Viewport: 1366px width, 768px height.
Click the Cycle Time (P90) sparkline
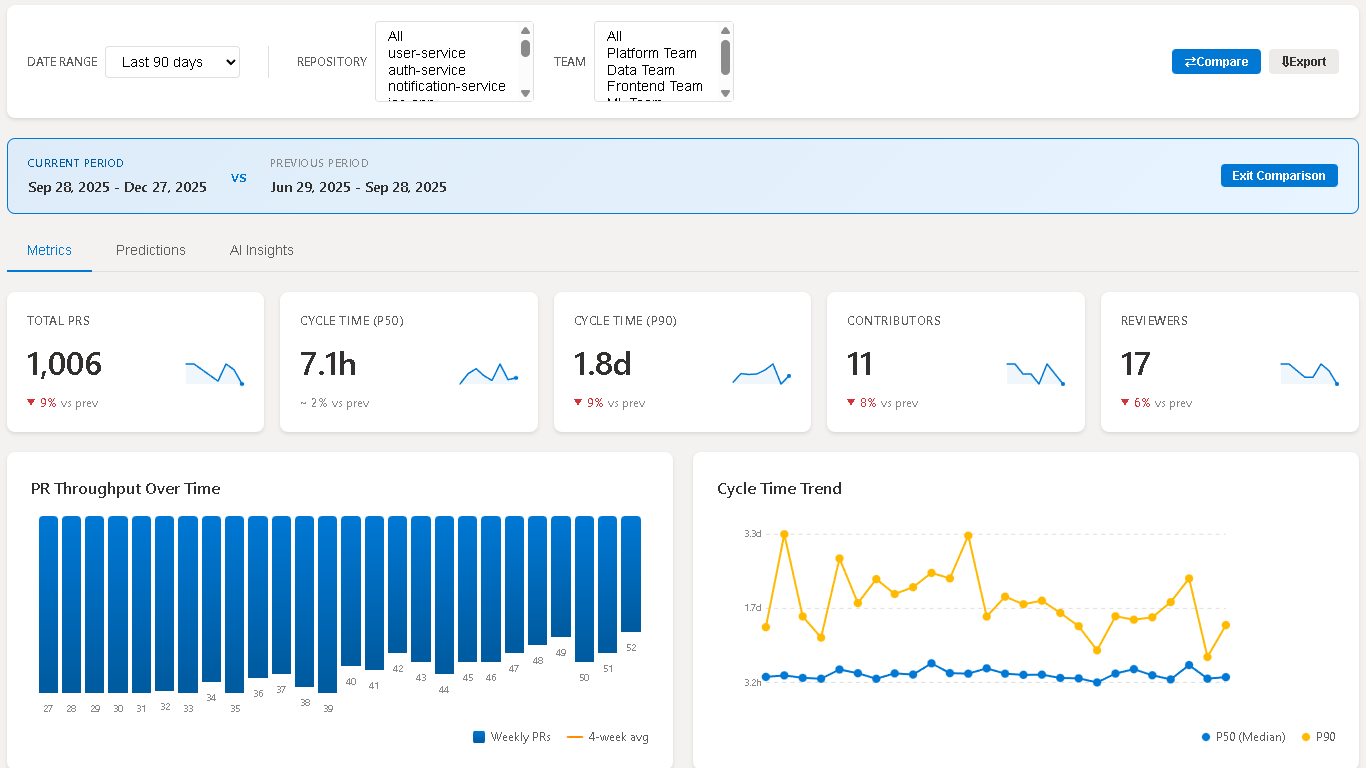[762, 373]
